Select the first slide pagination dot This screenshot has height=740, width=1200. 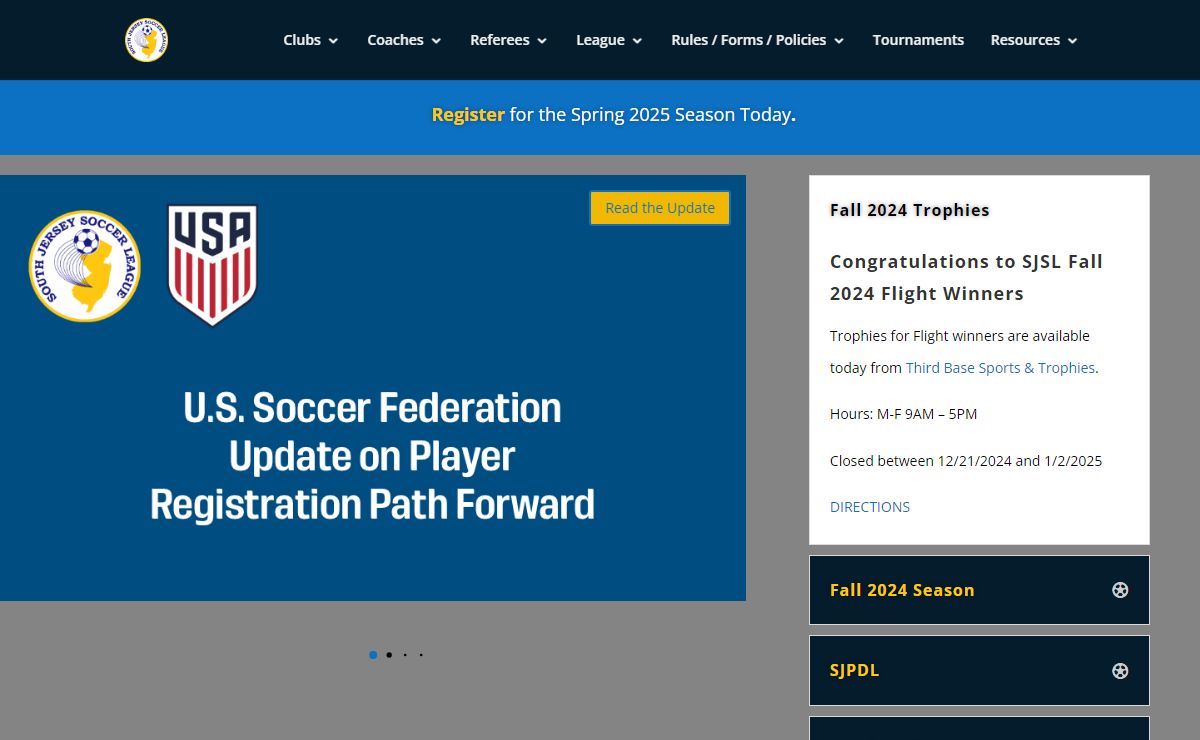click(x=373, y=655)
